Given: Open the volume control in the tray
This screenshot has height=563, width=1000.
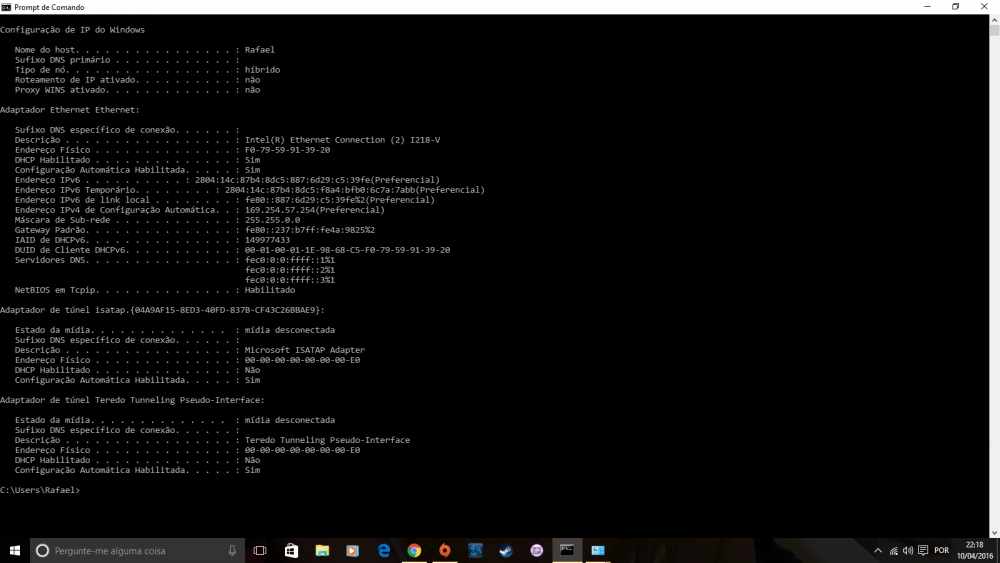Looking at the screenshot, I should (909, 550).
